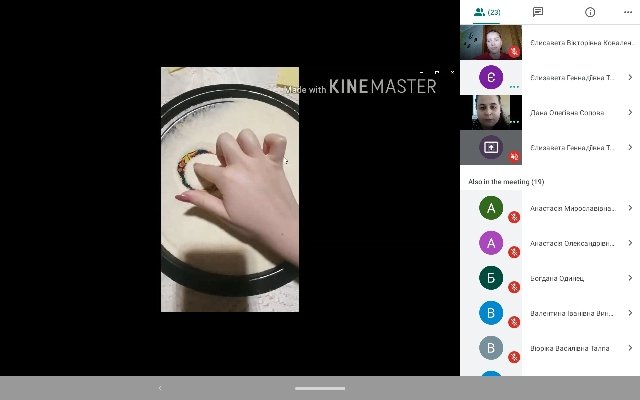Open the three-dot more options menu

tap(628, 12)
